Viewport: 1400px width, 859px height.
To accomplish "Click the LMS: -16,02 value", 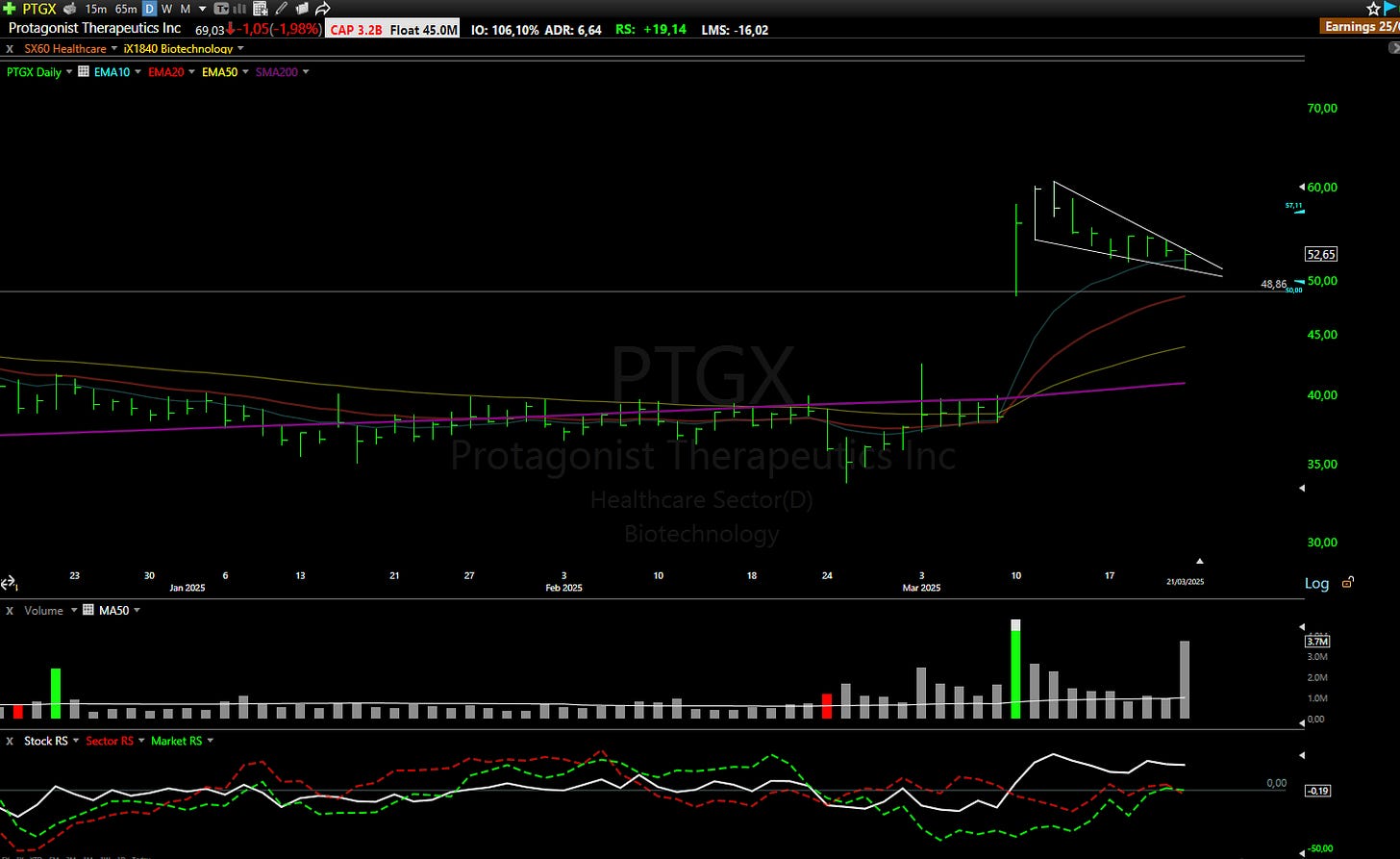I will coord(736,30).
